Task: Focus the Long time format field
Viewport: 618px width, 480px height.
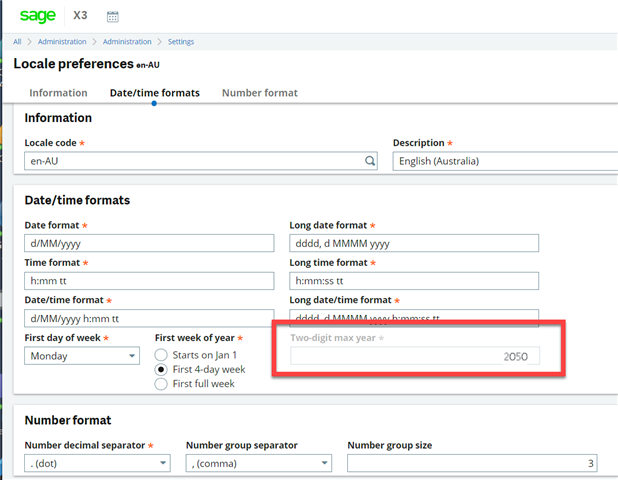Action: 413,281
